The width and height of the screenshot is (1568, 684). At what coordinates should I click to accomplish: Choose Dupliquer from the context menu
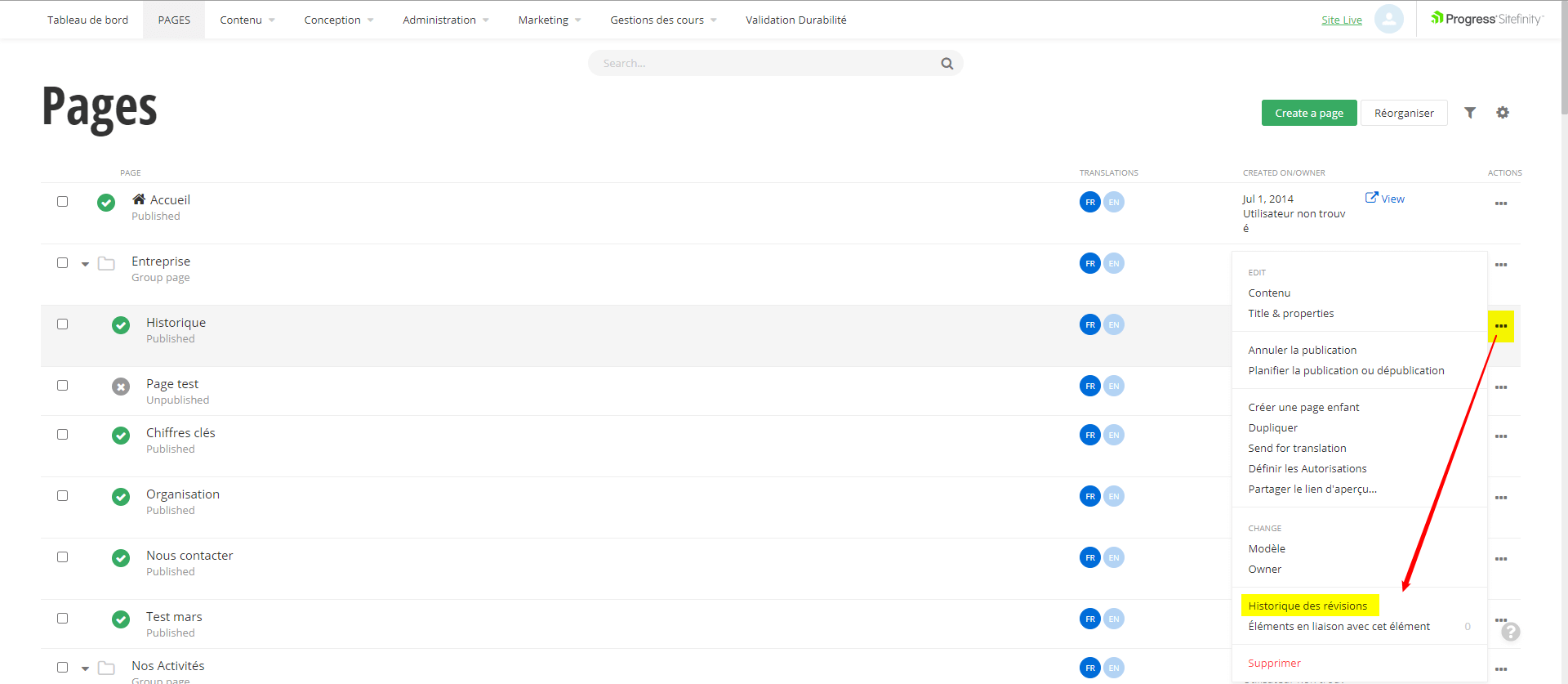click(1272, 427)
